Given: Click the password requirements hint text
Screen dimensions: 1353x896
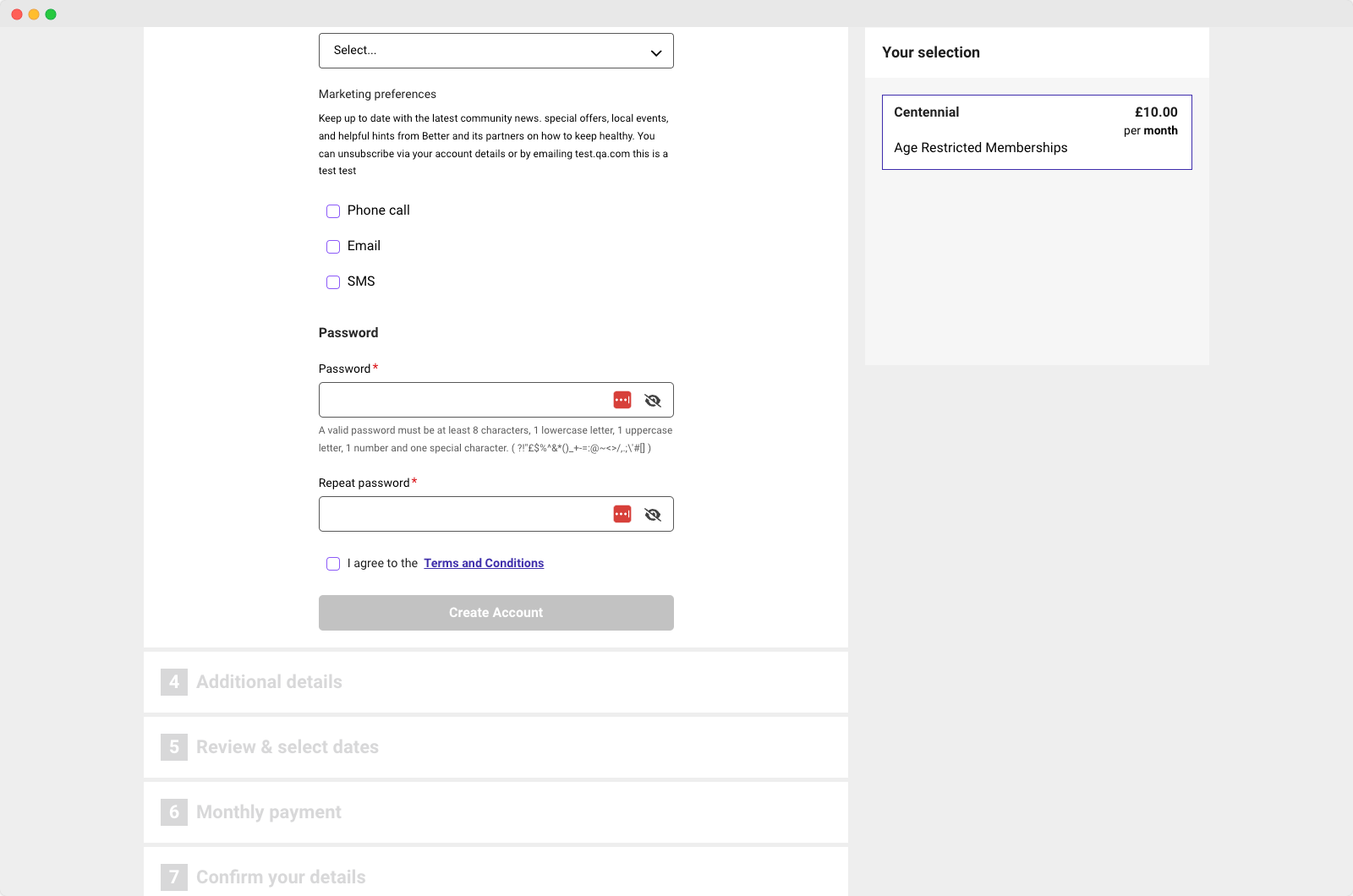Looking at the screenshot, I should click(x=496, y=439).
